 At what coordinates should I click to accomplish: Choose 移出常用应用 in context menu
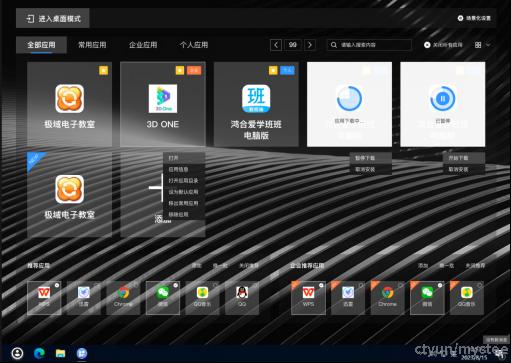tap(184, 203)
